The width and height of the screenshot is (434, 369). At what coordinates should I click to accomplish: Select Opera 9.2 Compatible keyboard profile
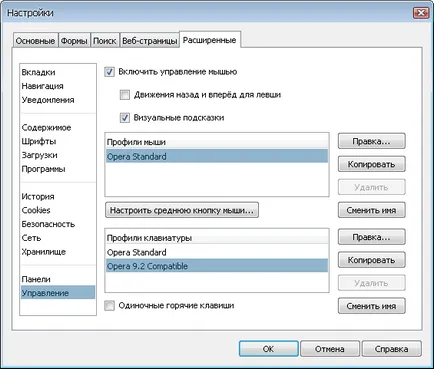(217, 266)
